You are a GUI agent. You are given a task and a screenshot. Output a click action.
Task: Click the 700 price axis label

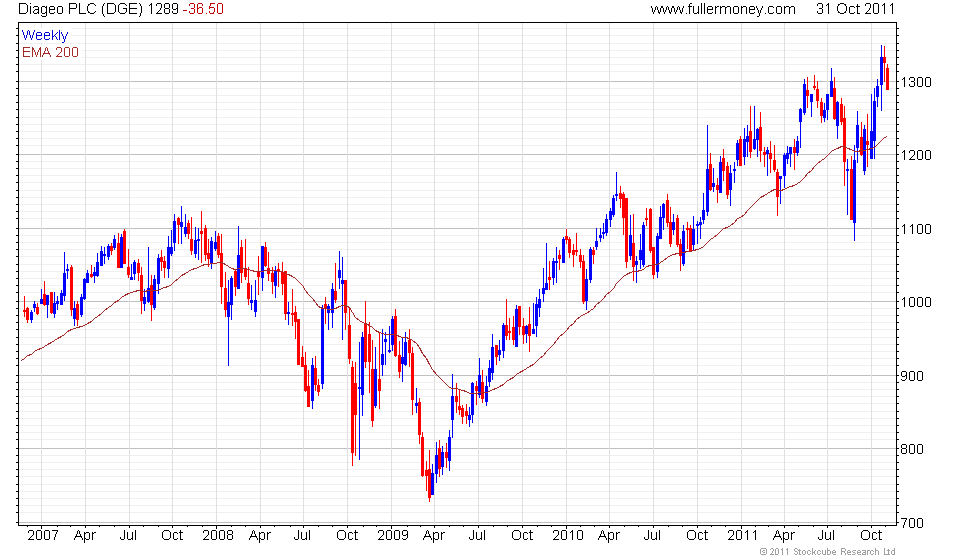click(x=912, y=522)
